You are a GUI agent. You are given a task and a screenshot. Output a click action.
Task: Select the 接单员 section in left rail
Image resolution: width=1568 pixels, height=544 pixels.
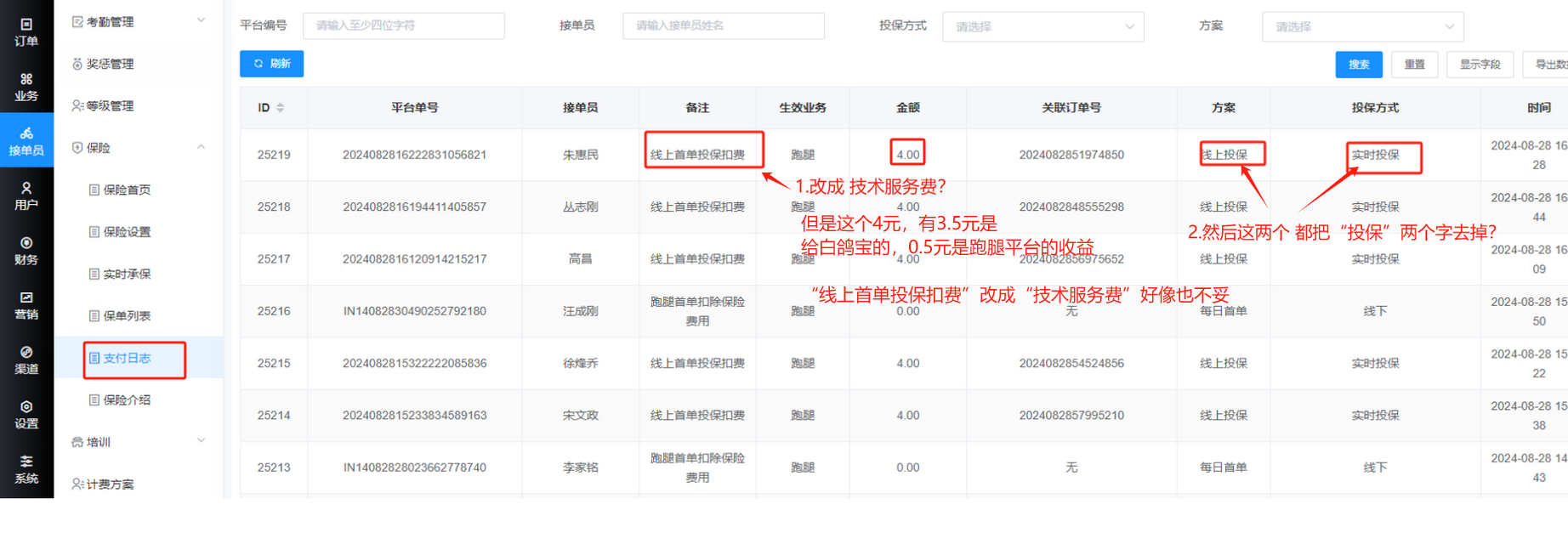(26, 141)
